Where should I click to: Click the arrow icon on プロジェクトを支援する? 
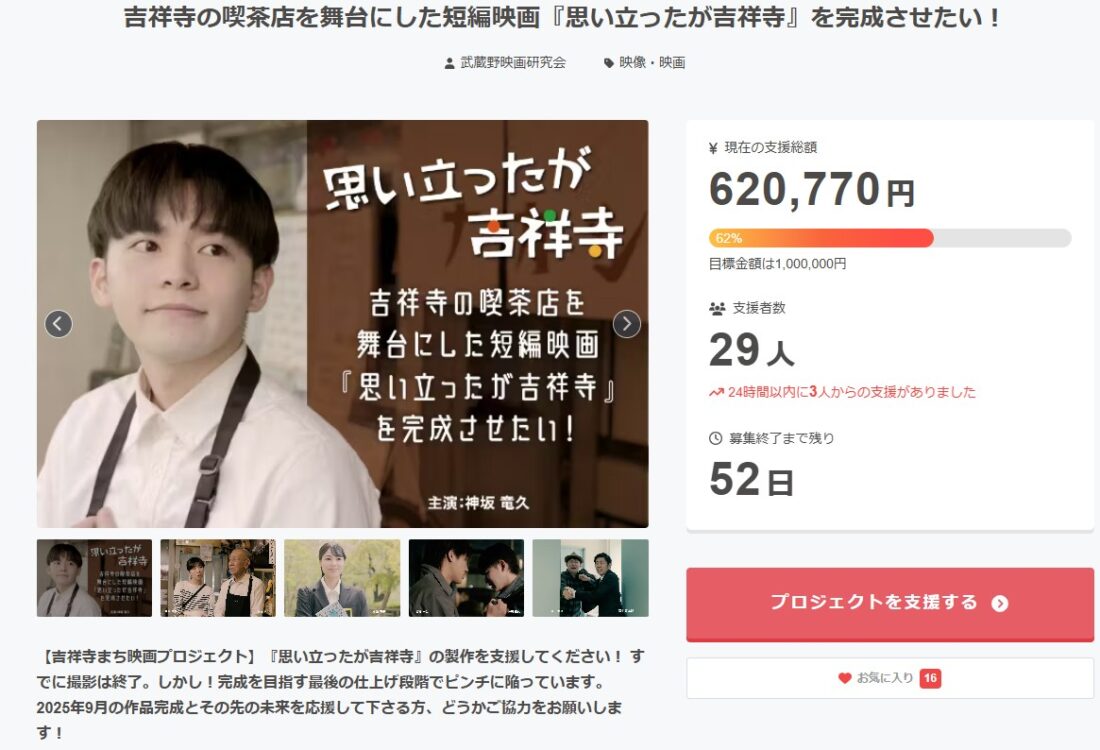click(x=1000, y=603)
